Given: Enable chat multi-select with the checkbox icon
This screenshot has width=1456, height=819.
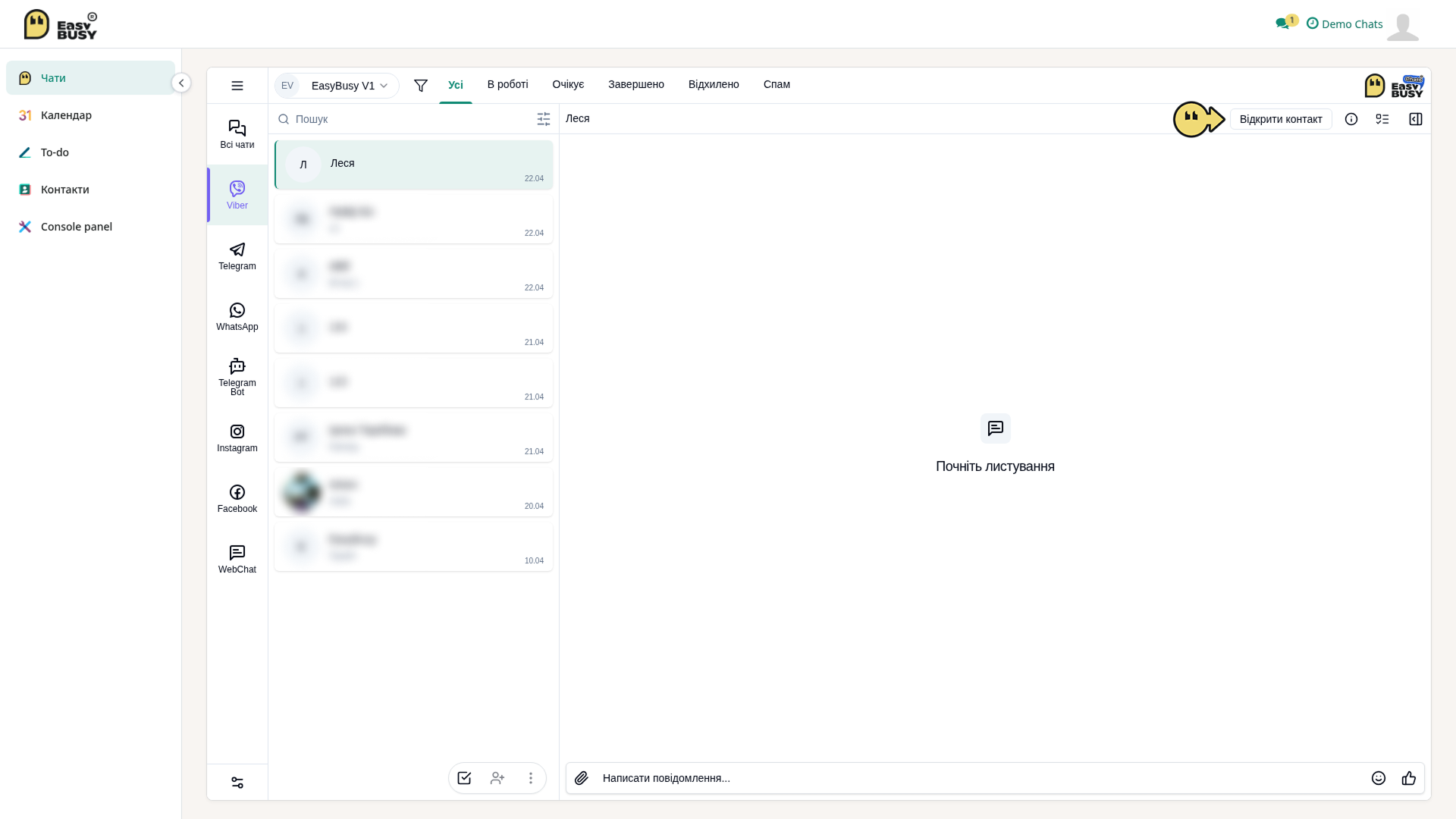Looking at the screenshot, I should (x=464, y=778).
